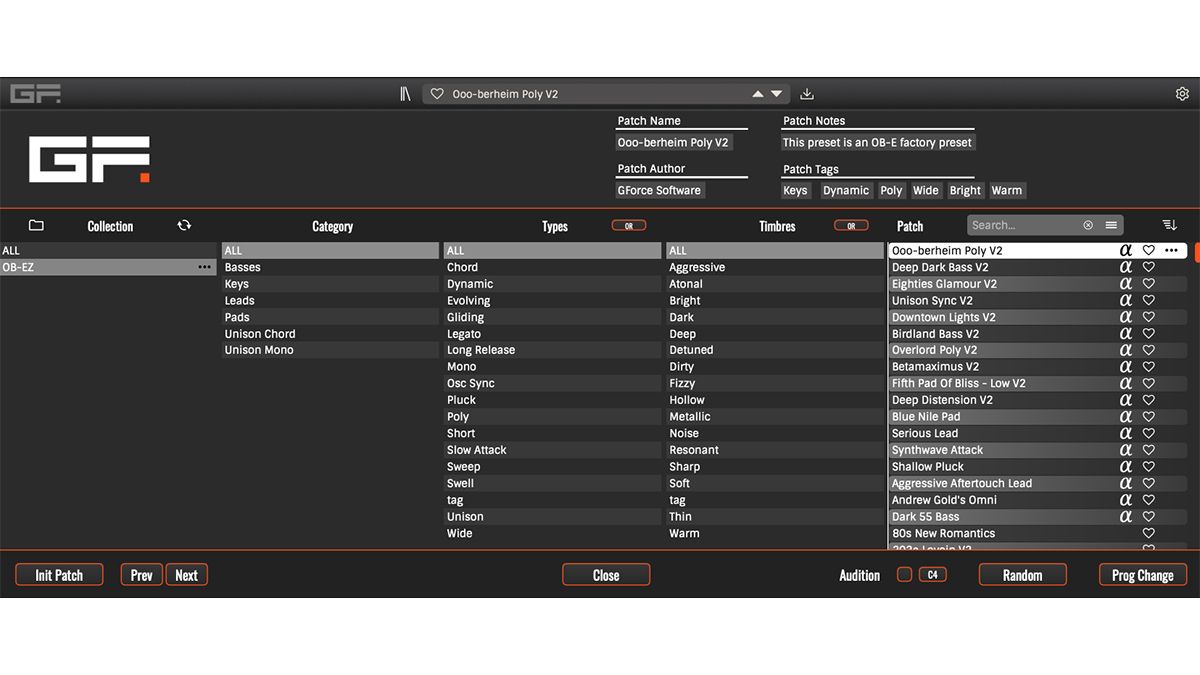The height and width of the screenshot is (675, 1200).
Task: Select the Leads category
Action: [330, 300]
